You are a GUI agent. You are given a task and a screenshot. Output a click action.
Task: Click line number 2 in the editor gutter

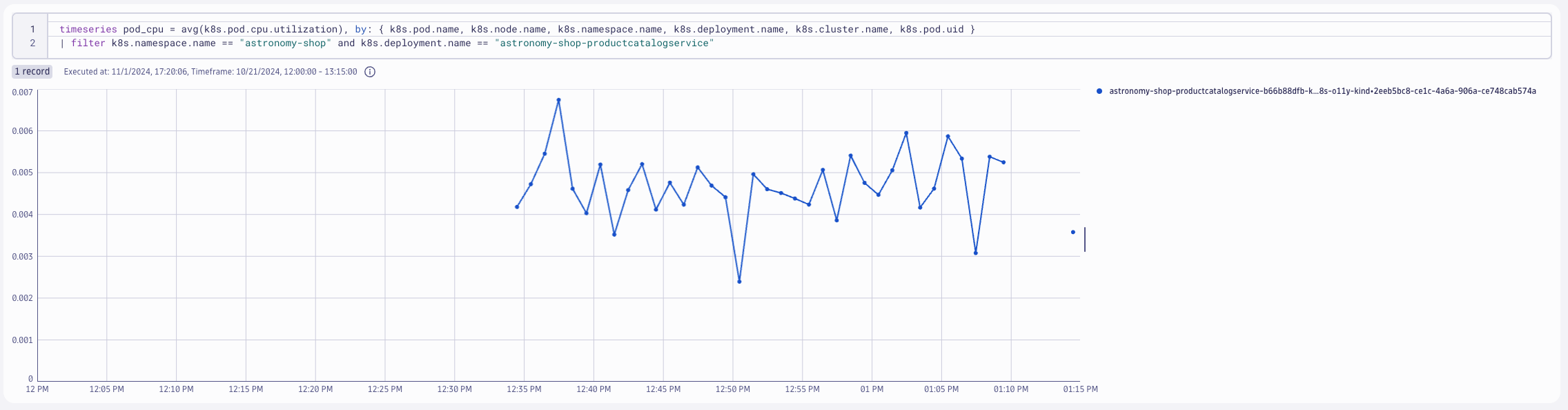click(x=32, y=43)
